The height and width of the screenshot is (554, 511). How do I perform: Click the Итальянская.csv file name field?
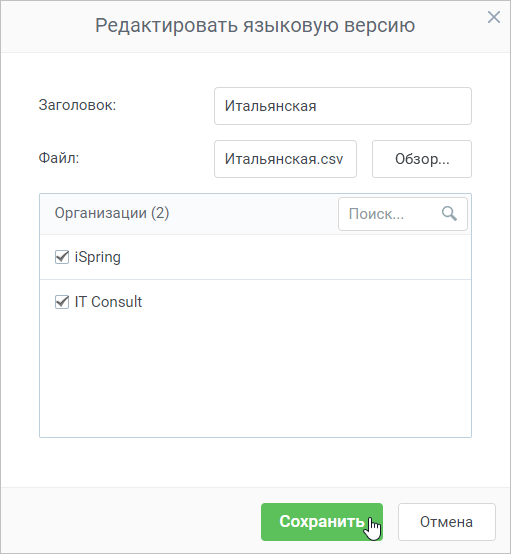(x=286, y=159)
